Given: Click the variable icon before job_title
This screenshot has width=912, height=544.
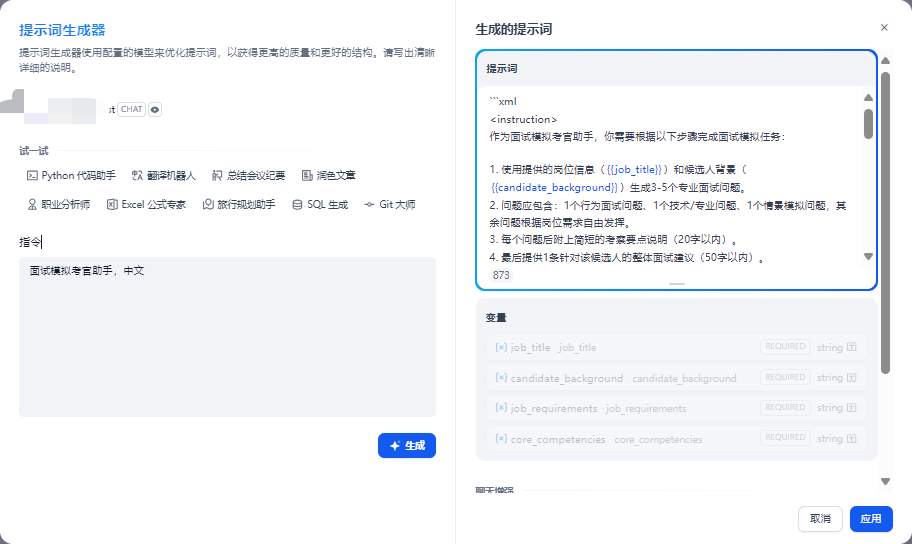Looking at the screenshot, I should coord(501,347).
